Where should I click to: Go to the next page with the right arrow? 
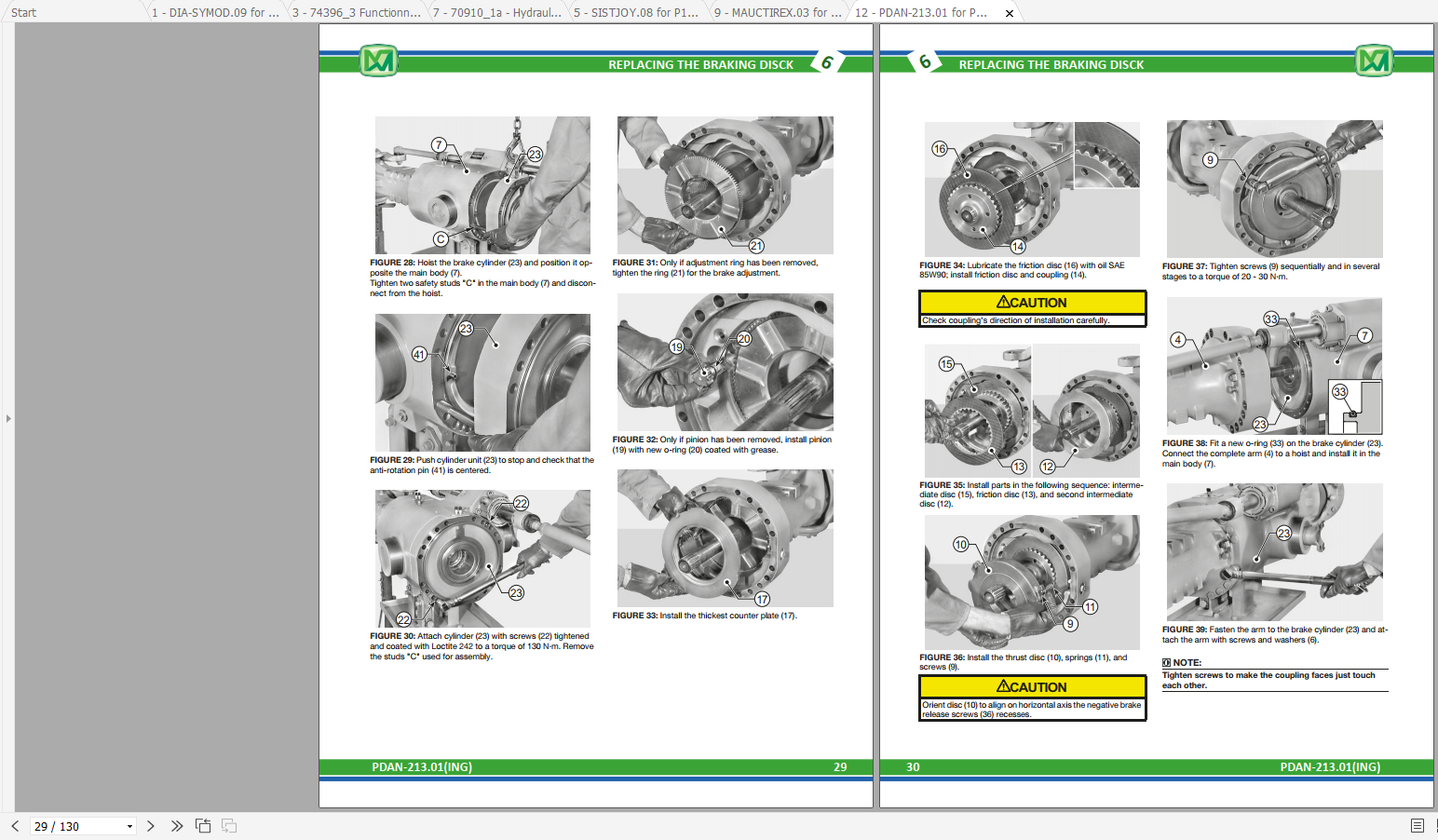151,825
